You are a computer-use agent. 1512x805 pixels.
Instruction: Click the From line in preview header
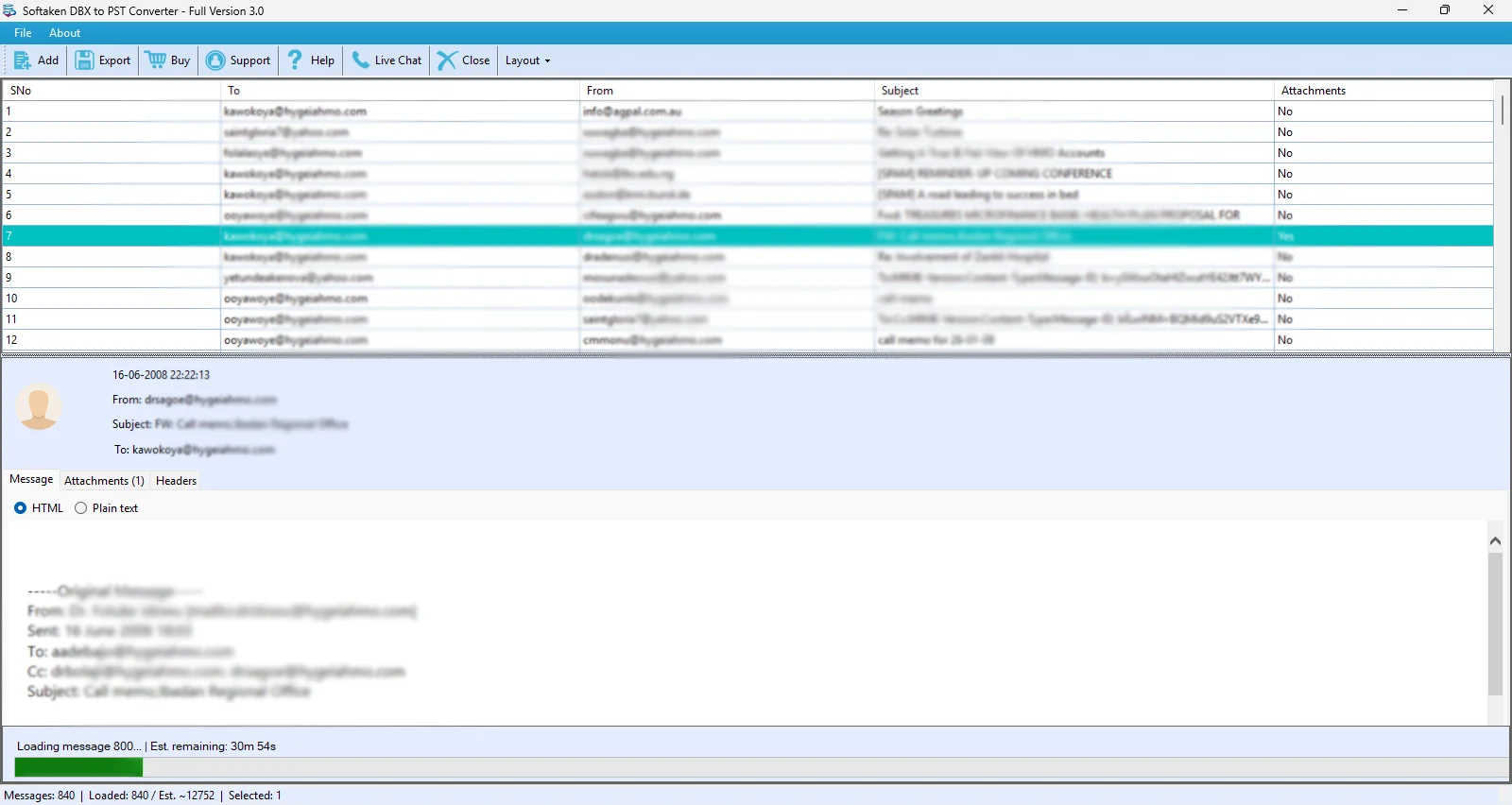(195, 400)
